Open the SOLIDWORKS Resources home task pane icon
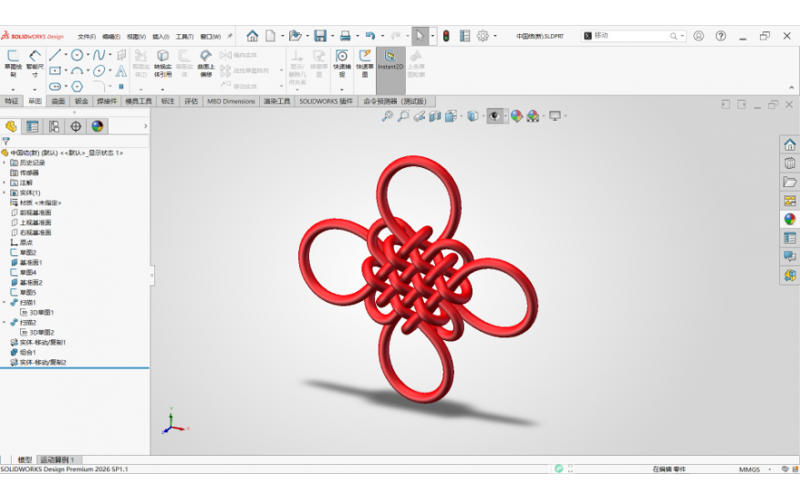The image size is (800, 500). coord(790,144)
